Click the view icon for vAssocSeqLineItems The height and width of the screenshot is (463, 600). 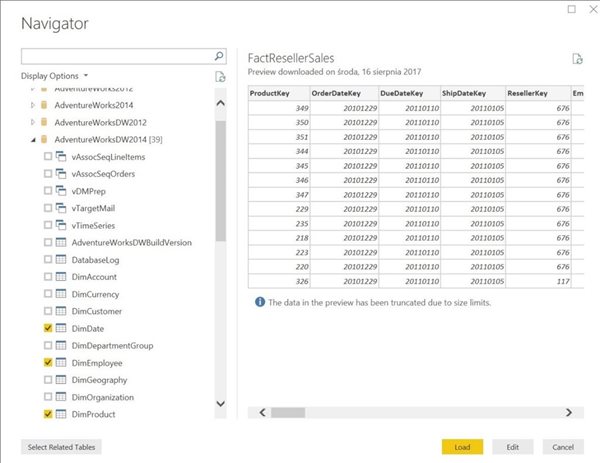[x=61, y=156]
